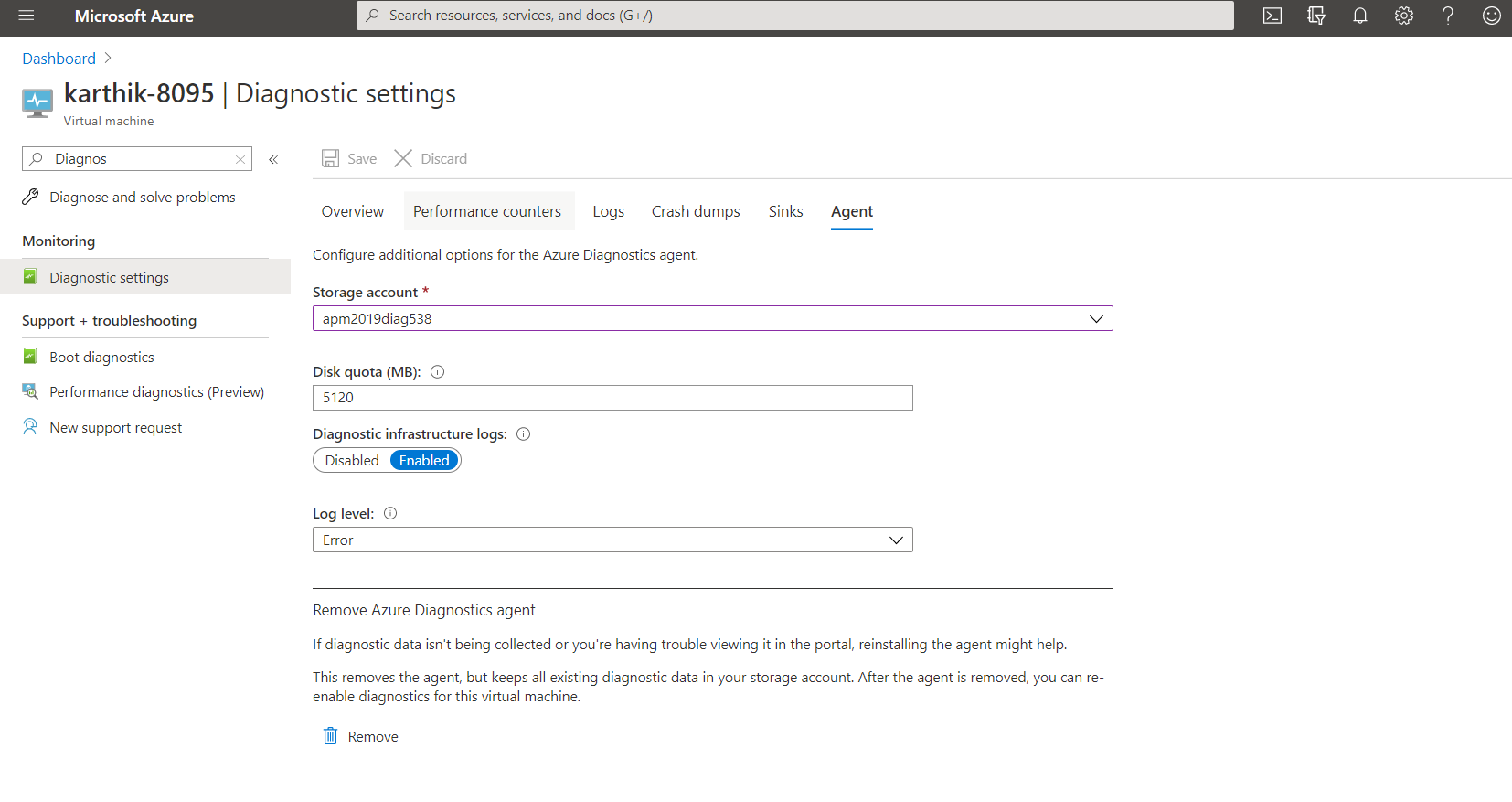Open the portal settings gear

[x=1403, y=16]
